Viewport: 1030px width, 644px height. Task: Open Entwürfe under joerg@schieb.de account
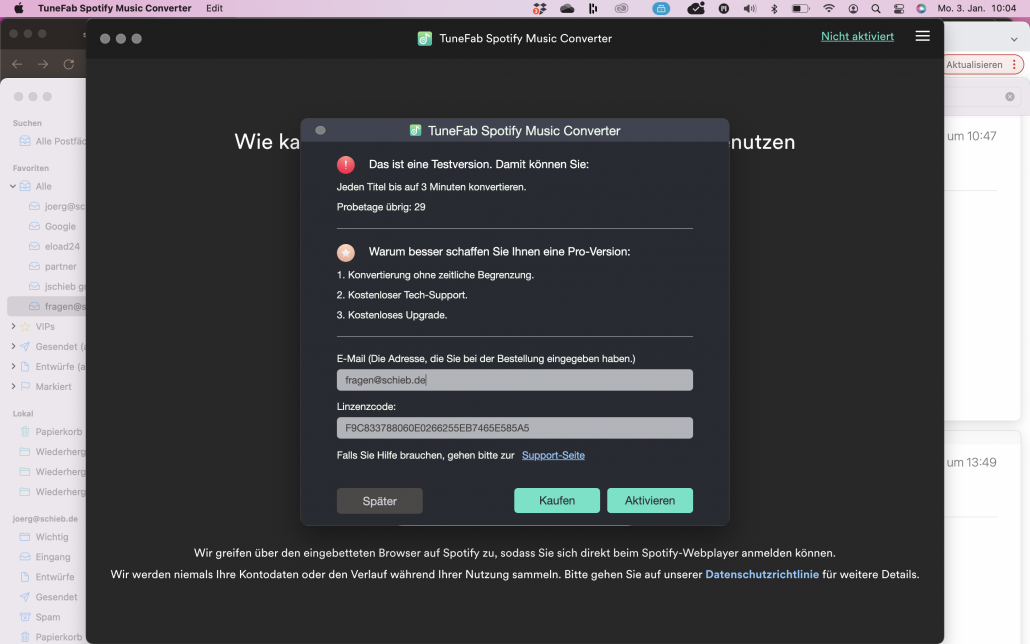47,577
